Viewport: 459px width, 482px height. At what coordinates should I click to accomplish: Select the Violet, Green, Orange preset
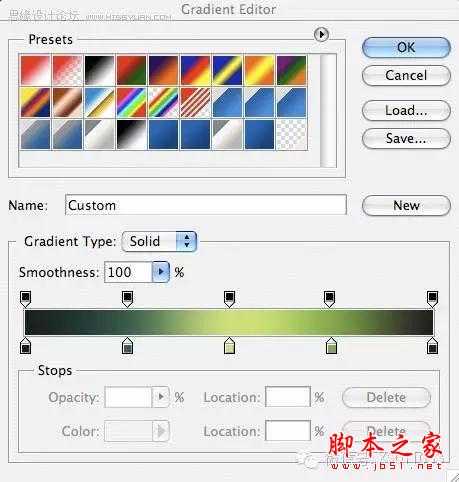(291, 70)
